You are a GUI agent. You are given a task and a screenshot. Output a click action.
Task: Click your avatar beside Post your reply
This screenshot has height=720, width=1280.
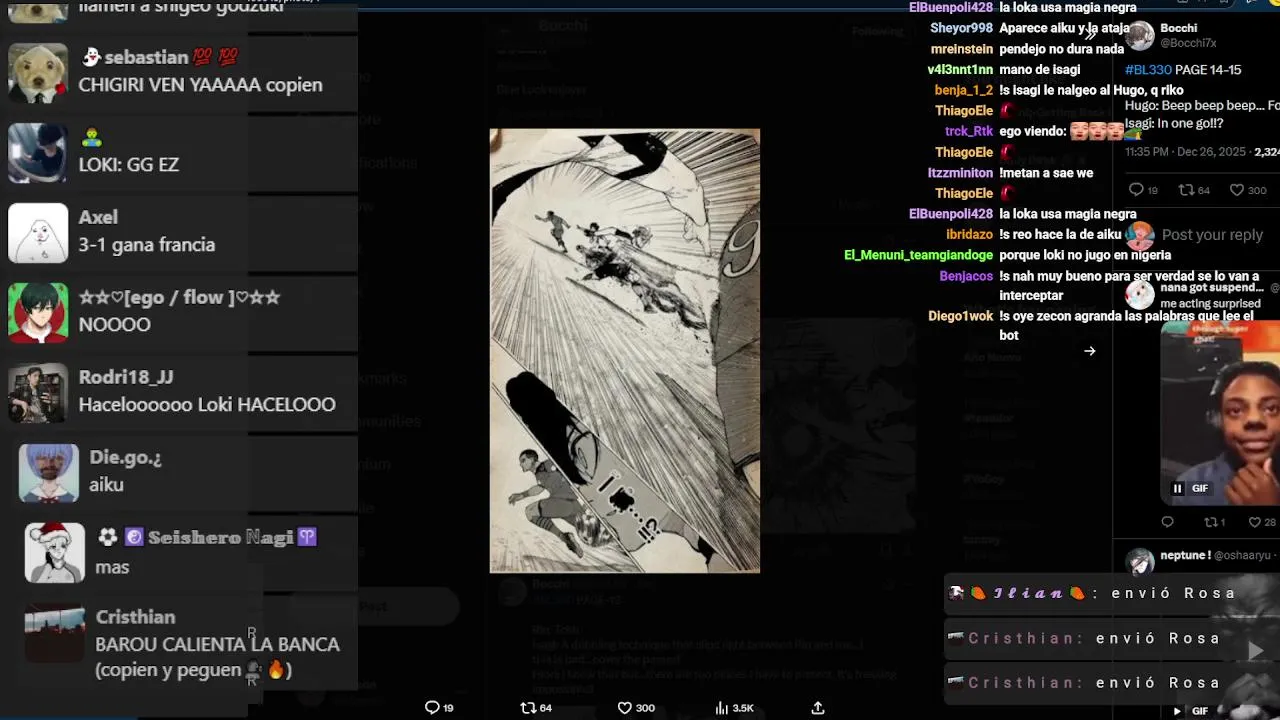coord(1140,235)
